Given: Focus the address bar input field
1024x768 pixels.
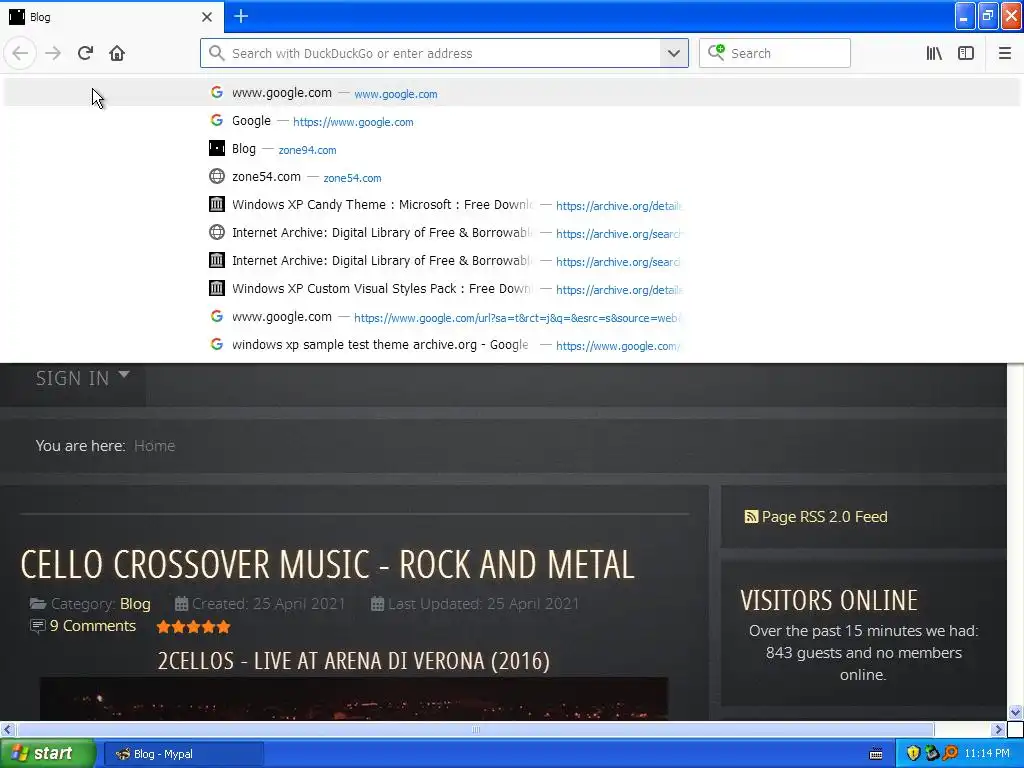Looking at the screenshot, I should (x=444, y=54).
